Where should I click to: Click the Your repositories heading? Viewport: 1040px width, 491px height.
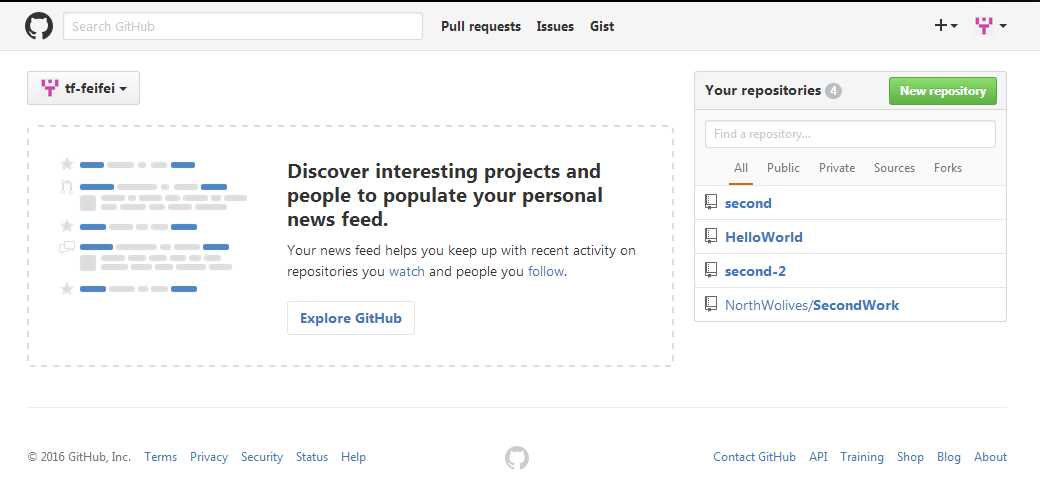click(763, 90)
